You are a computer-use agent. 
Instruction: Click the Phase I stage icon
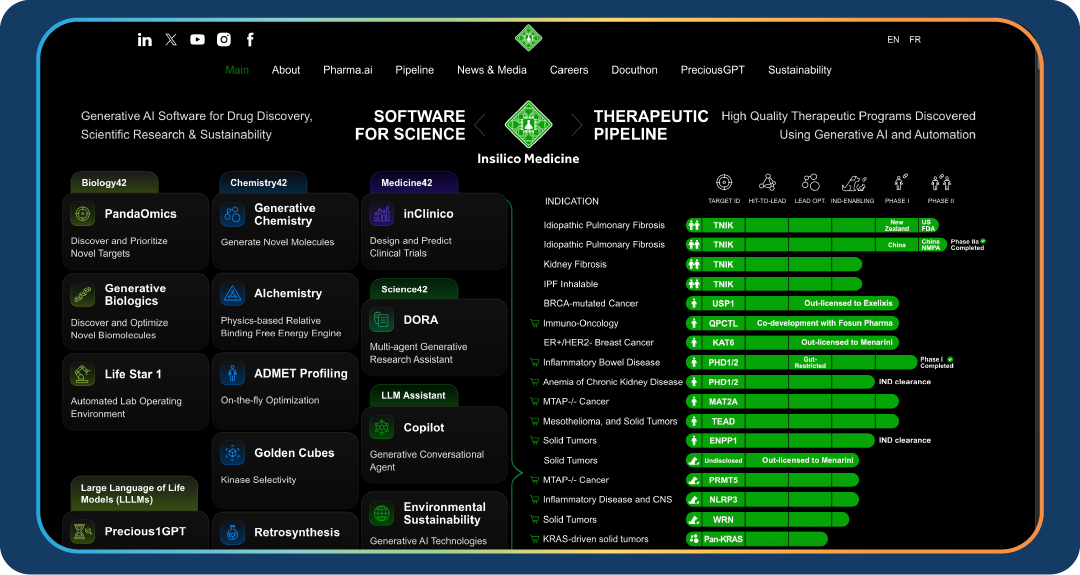click(899, 182)
